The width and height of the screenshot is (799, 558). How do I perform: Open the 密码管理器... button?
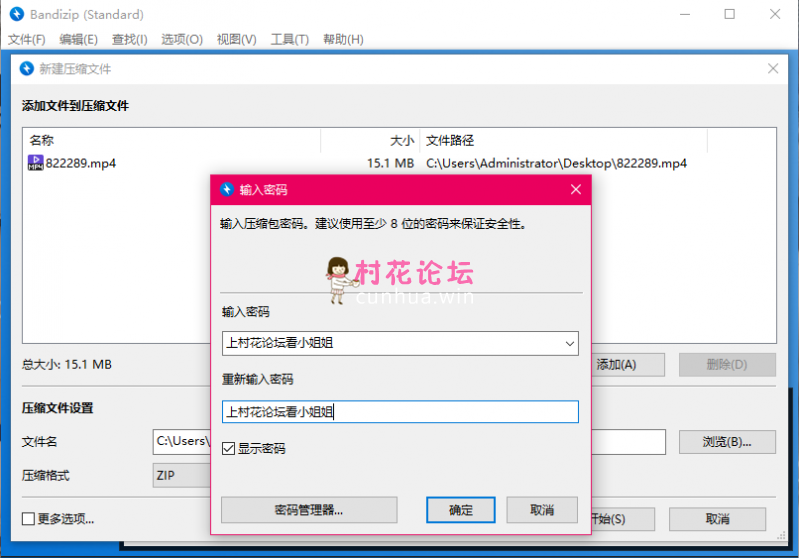tap(309, 510)
